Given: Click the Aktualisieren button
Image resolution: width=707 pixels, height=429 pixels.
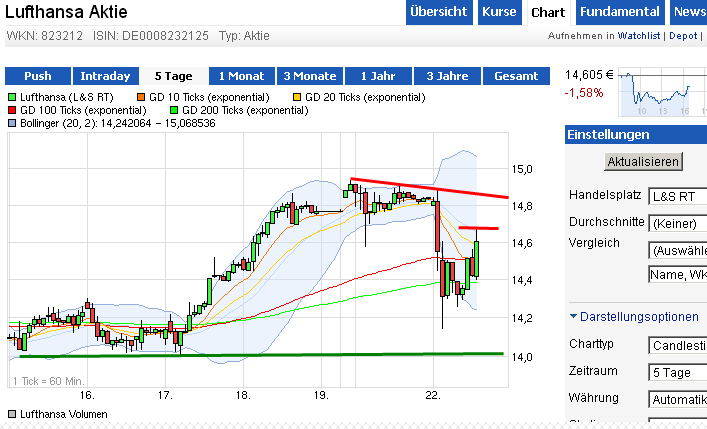Looking at the screenshot, I should click(x=643, y=161).
